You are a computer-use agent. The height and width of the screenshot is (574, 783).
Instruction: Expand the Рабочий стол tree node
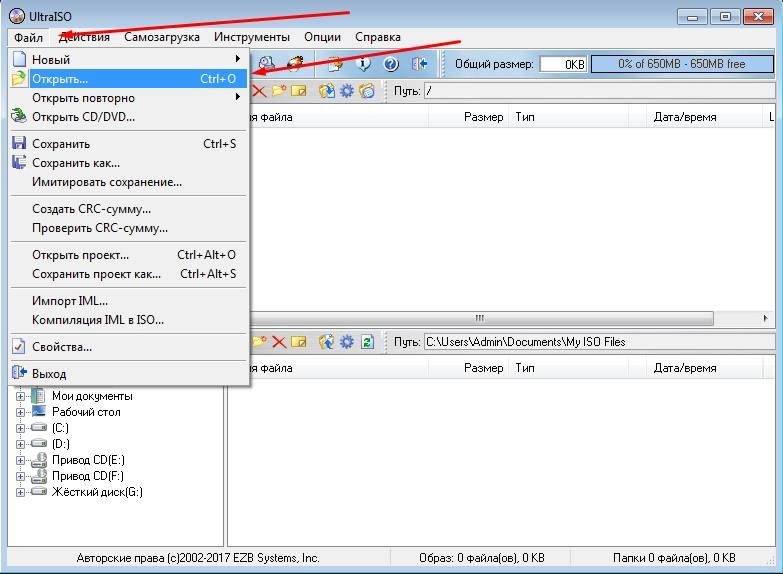(x=20, y=412)
